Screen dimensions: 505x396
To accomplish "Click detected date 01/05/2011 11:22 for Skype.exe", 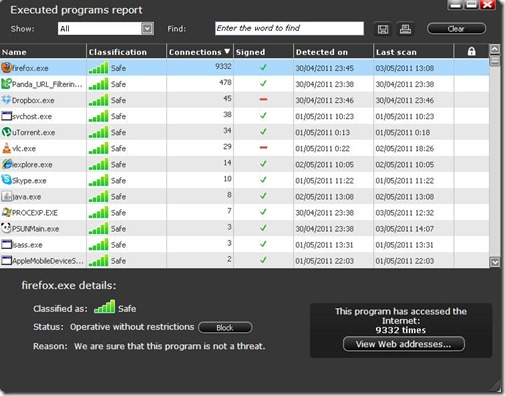I will tap(324, 181).
